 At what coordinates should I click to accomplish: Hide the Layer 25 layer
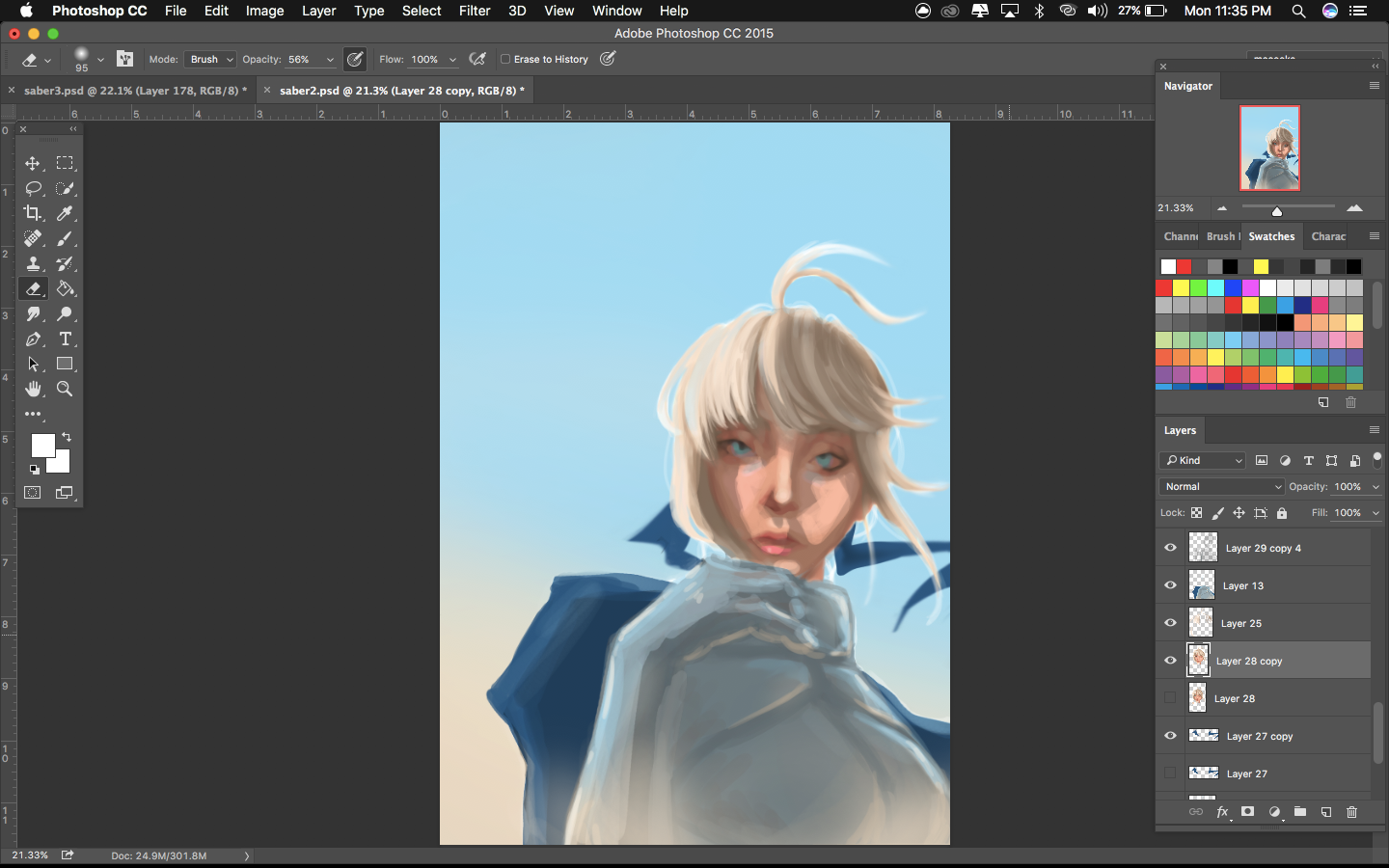pyautogui.click(x=1170, y=623)
